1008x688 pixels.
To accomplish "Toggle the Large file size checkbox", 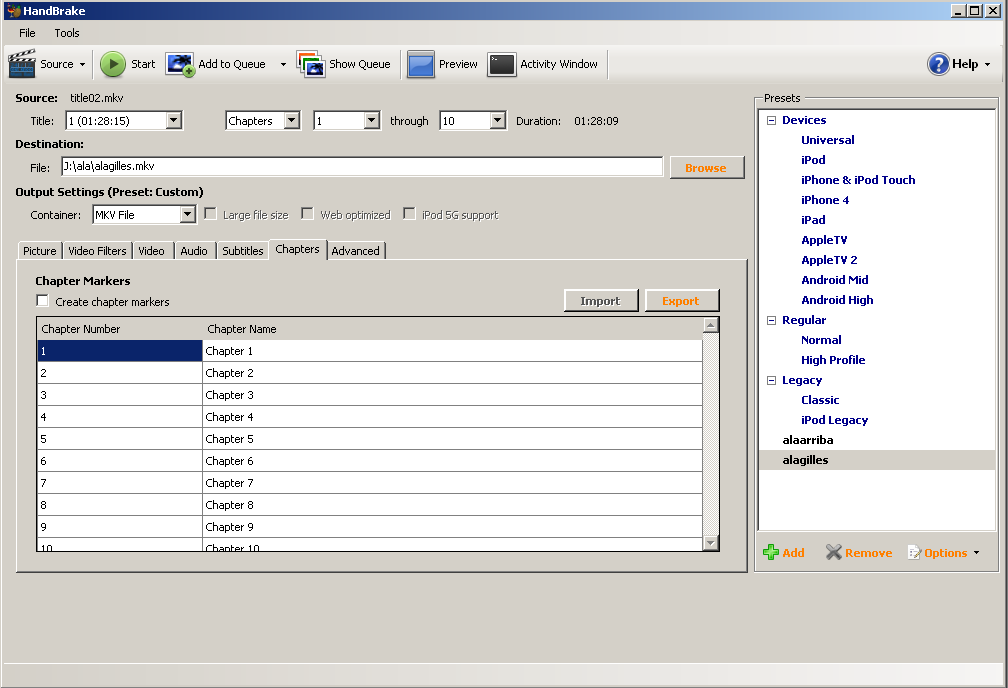I will tap(210, 213).
